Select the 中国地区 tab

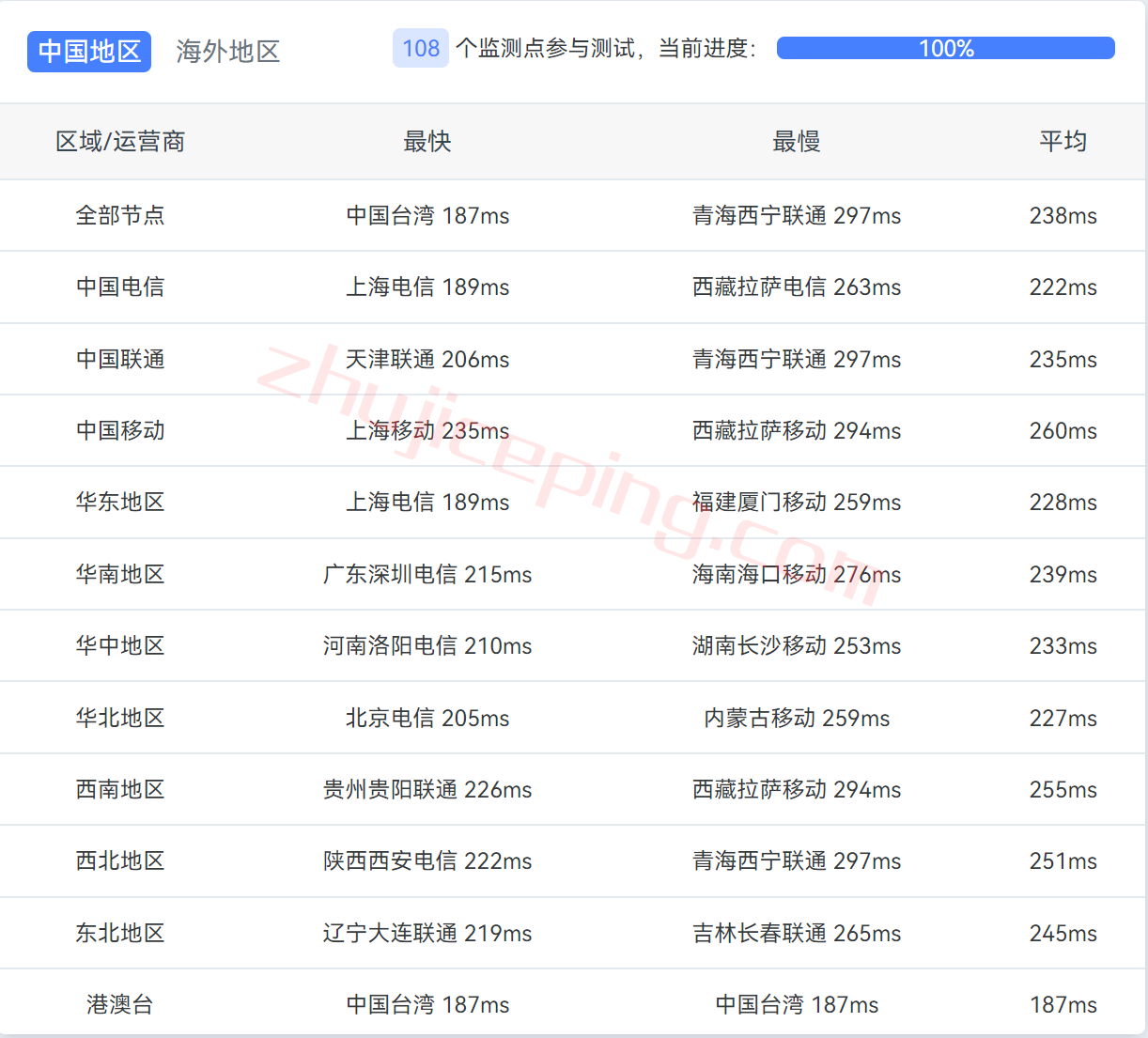(88, 52)
